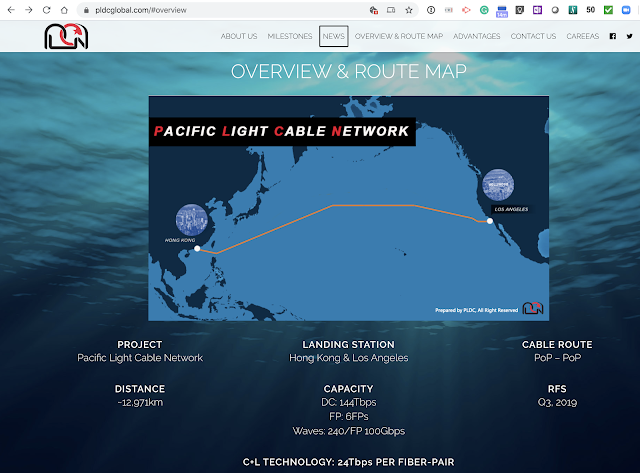Viewport: 640px width, 473px height.
Task: Bookmark this page with the star
Action: click(409, 10)
